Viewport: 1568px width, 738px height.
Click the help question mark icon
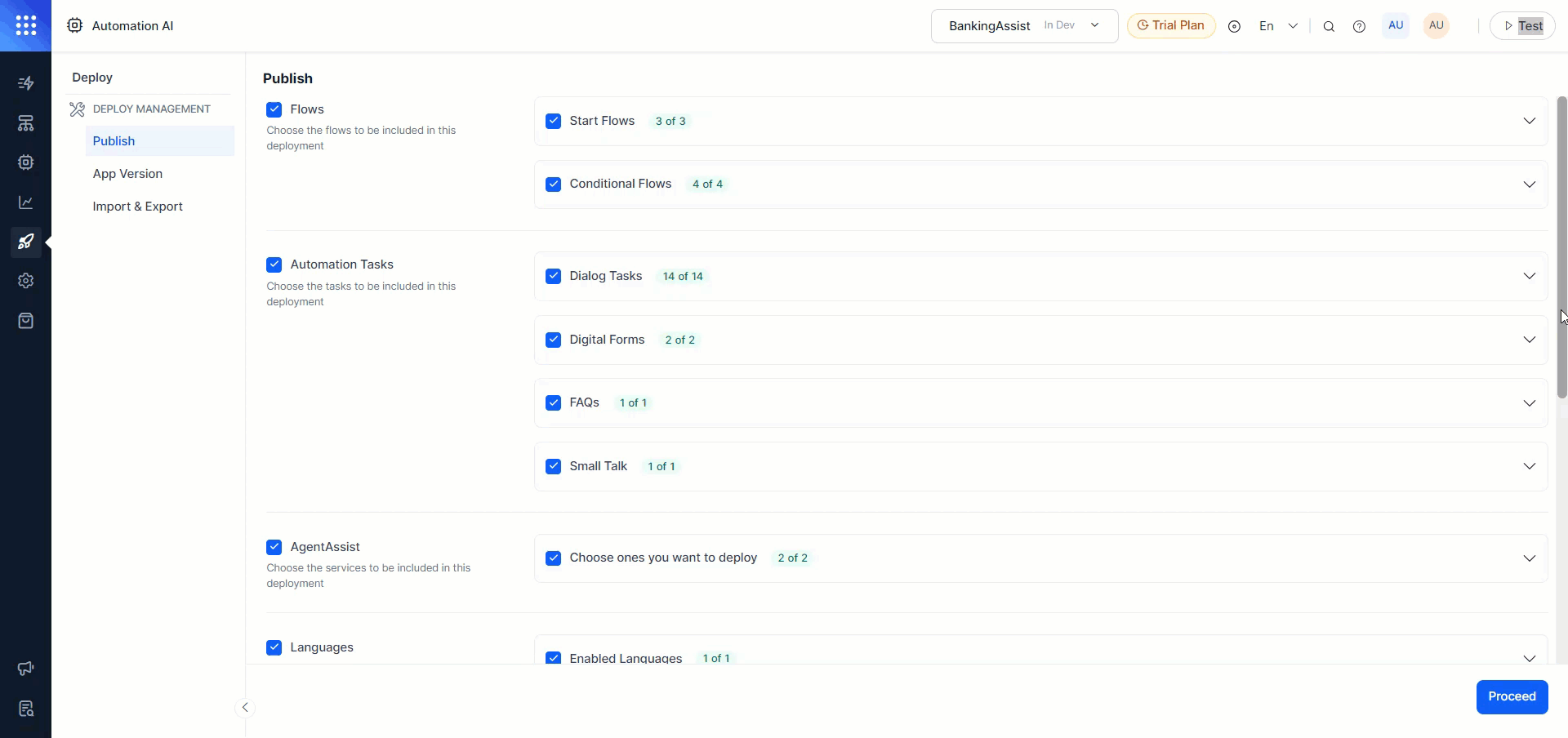click(x=1359, y=26)
